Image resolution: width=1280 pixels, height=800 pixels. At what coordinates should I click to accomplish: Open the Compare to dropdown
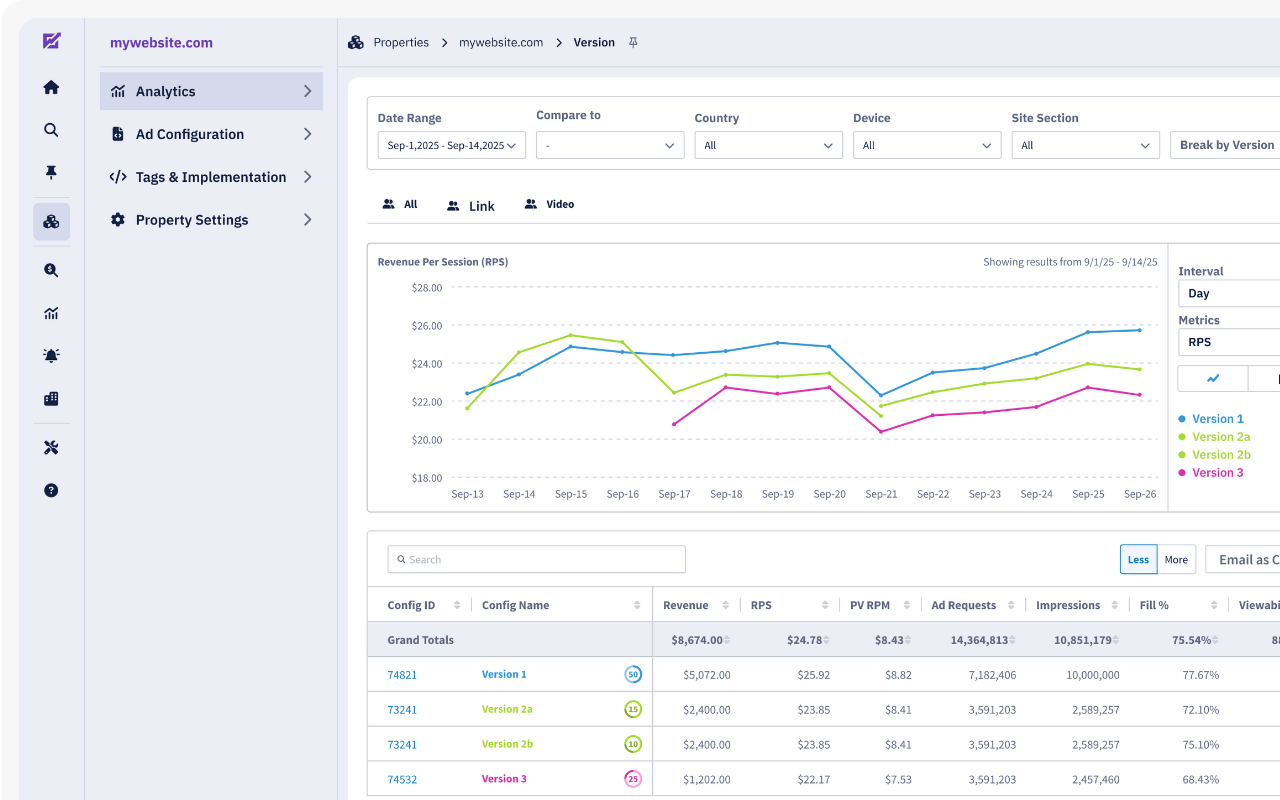click(x=610, y=145)
